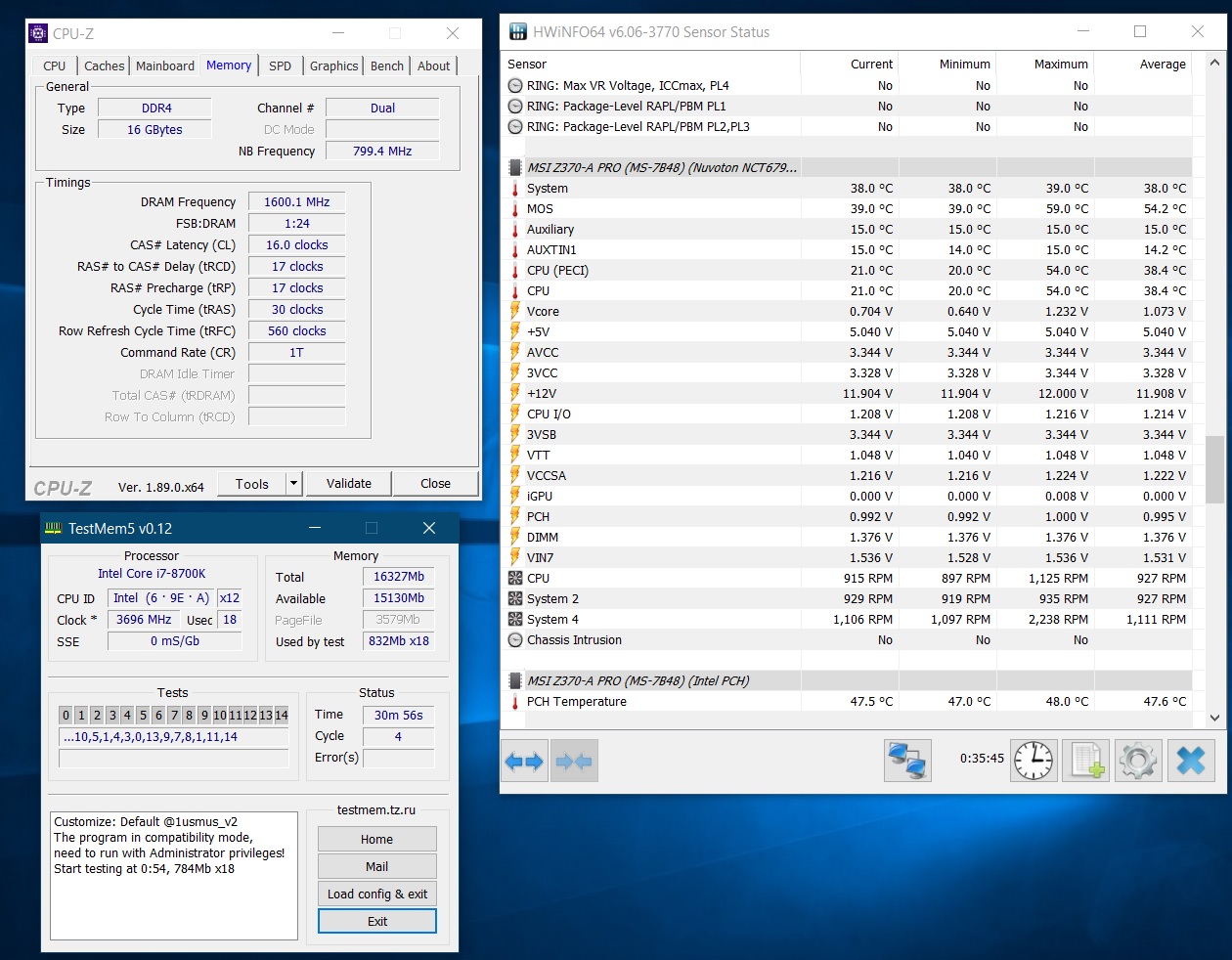Open HWiNFO sensor settings gear

click(x=1138, y=761)
